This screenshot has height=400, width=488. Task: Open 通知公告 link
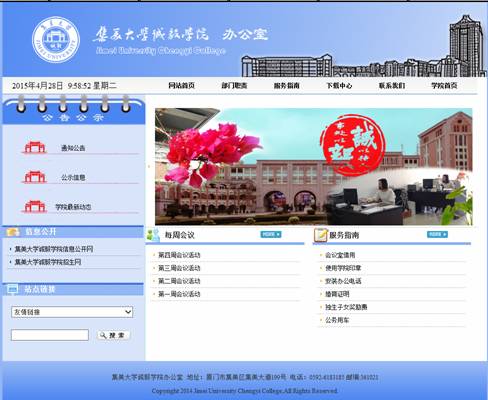coord(73,148)
